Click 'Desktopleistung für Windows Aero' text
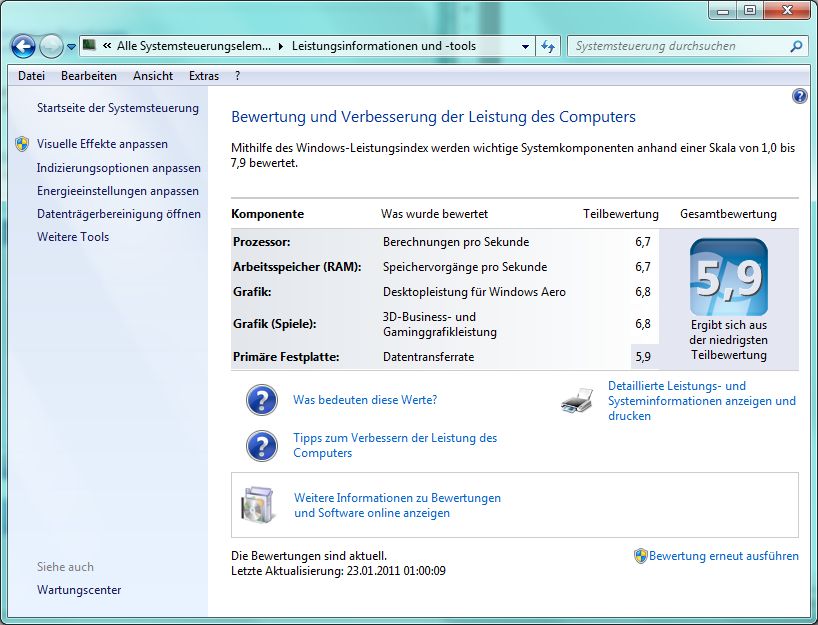The width and height of the screenshot is (818, 625). 474,292
